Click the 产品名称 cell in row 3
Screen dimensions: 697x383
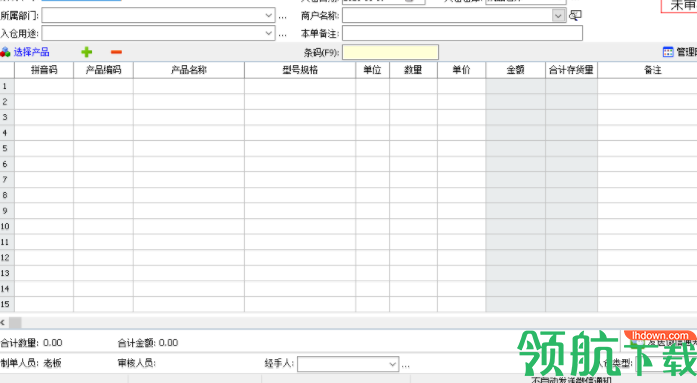tap(188, 117)
